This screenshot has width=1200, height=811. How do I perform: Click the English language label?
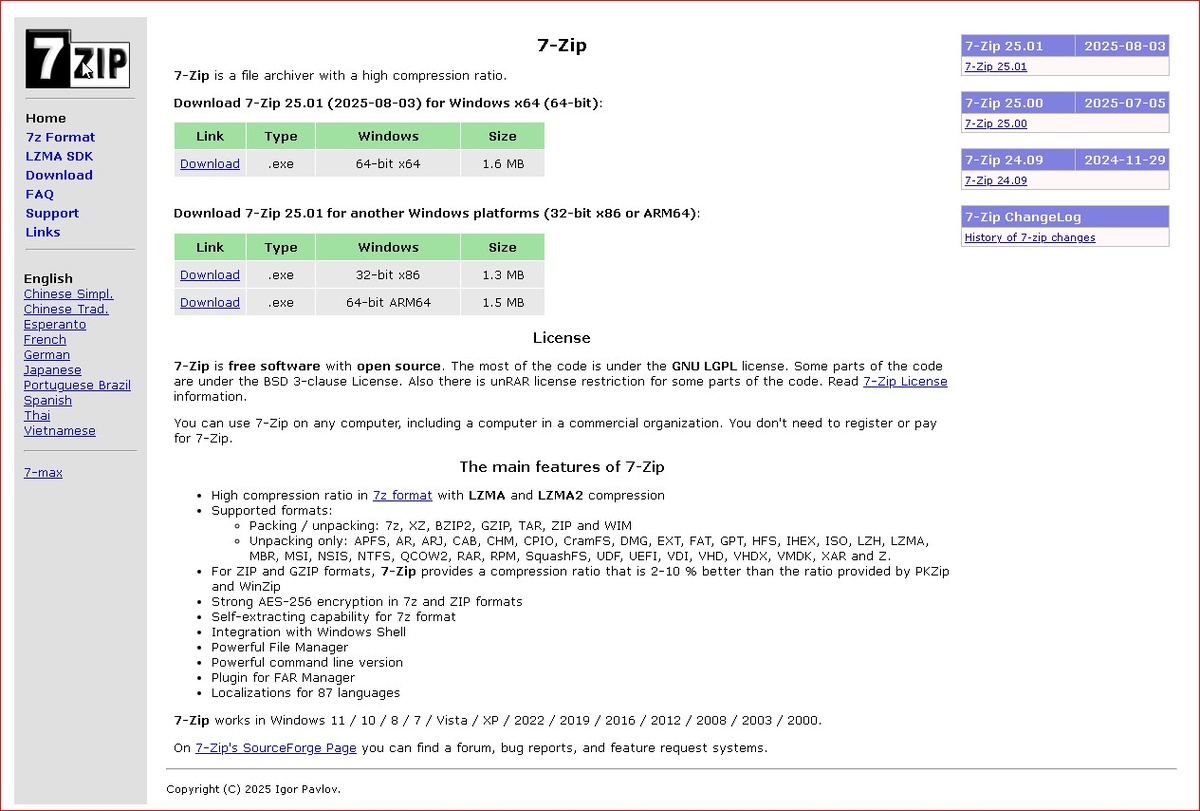click(x=48, y=279)
